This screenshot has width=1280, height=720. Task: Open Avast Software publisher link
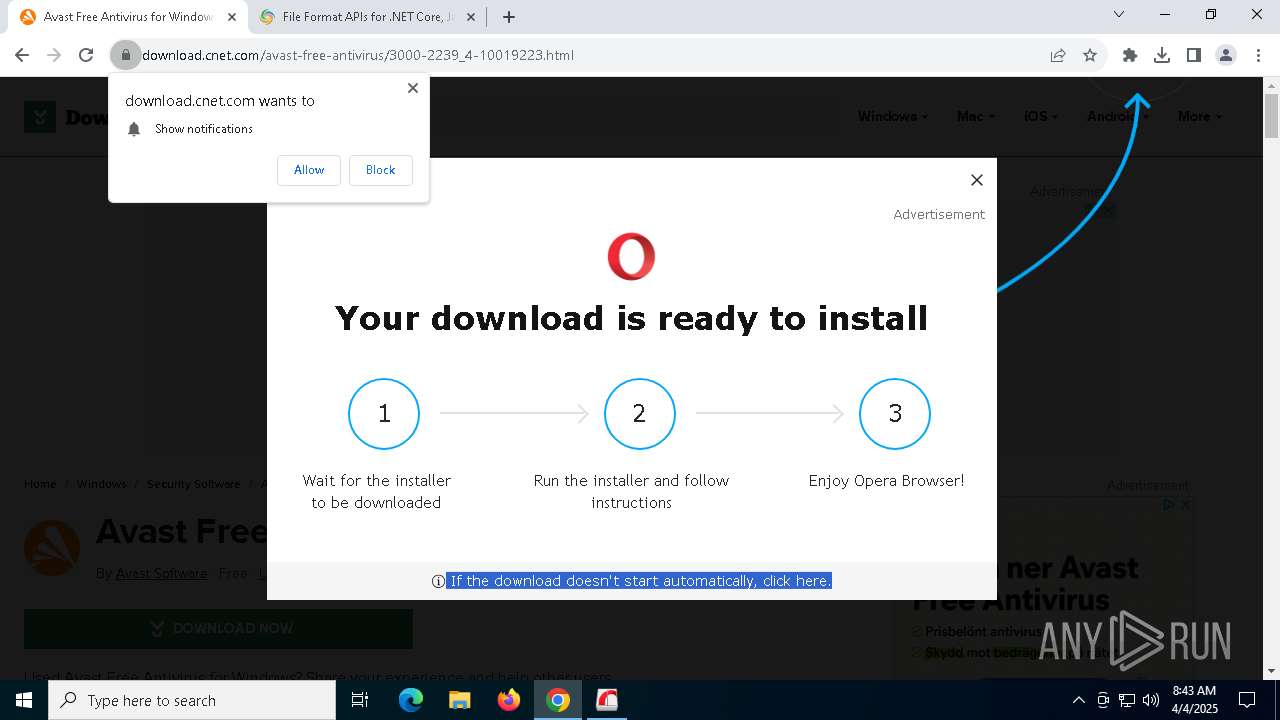(161, 573)
